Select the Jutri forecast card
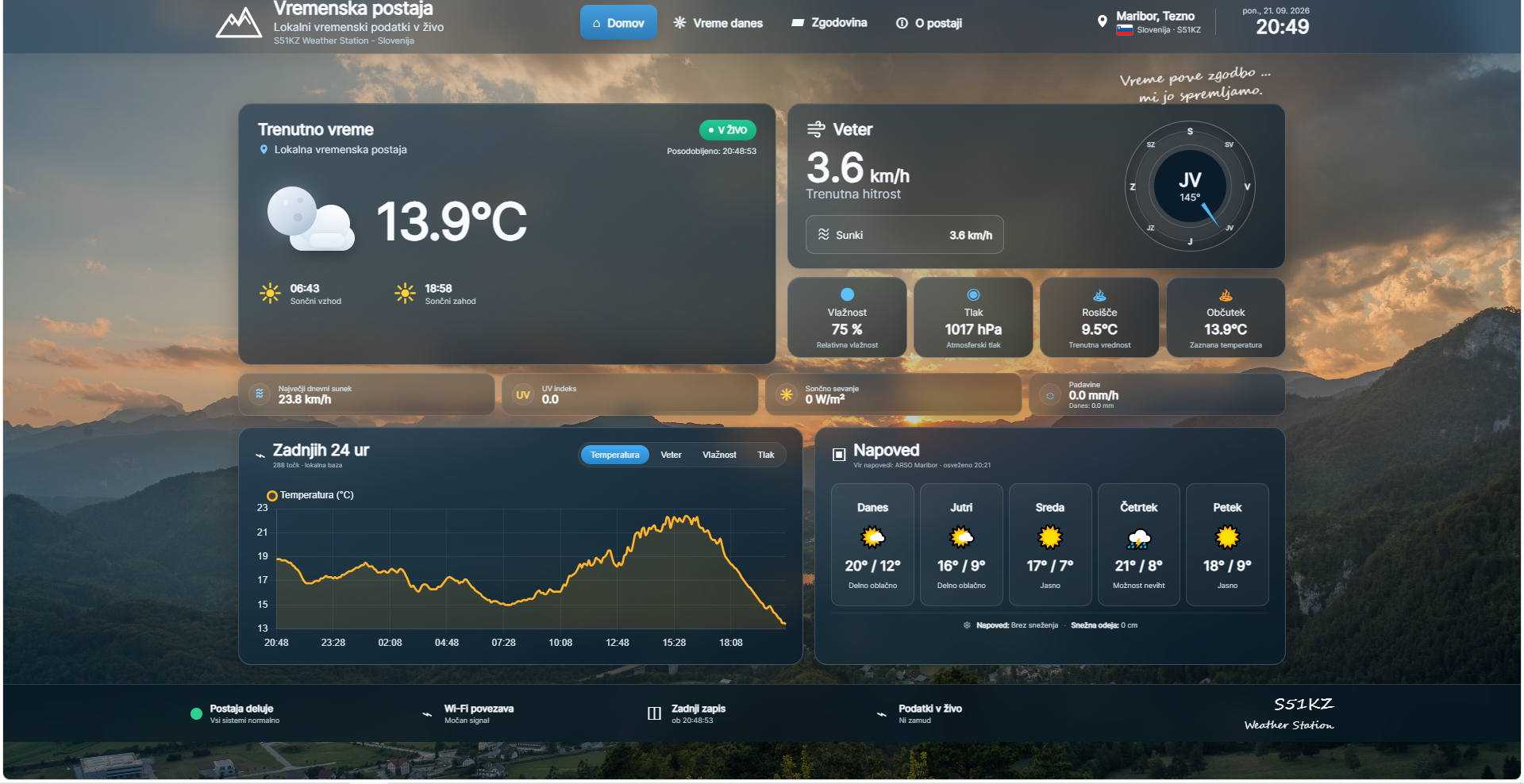This screenshot has height=784, width=1524. (x=961, y=545)
